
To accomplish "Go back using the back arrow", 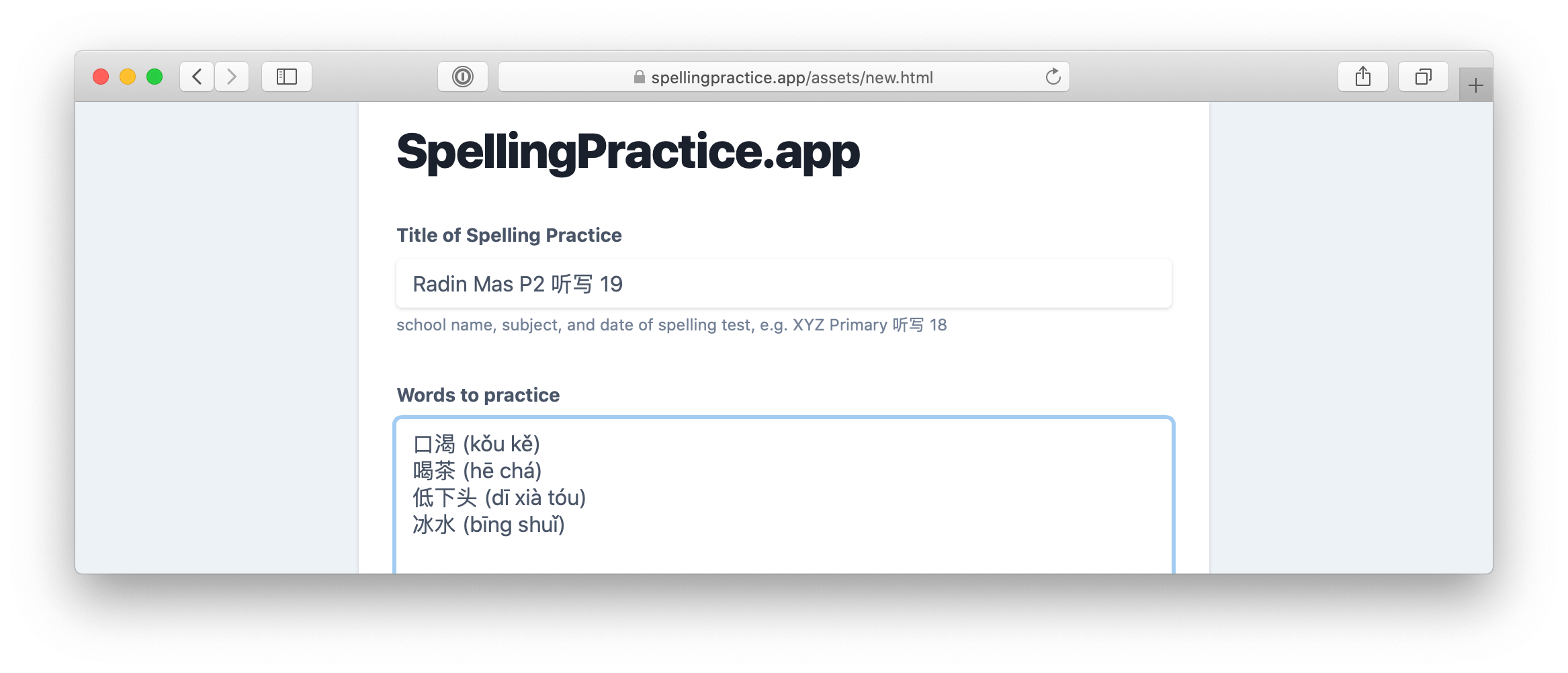I will [x=196, y=77].
